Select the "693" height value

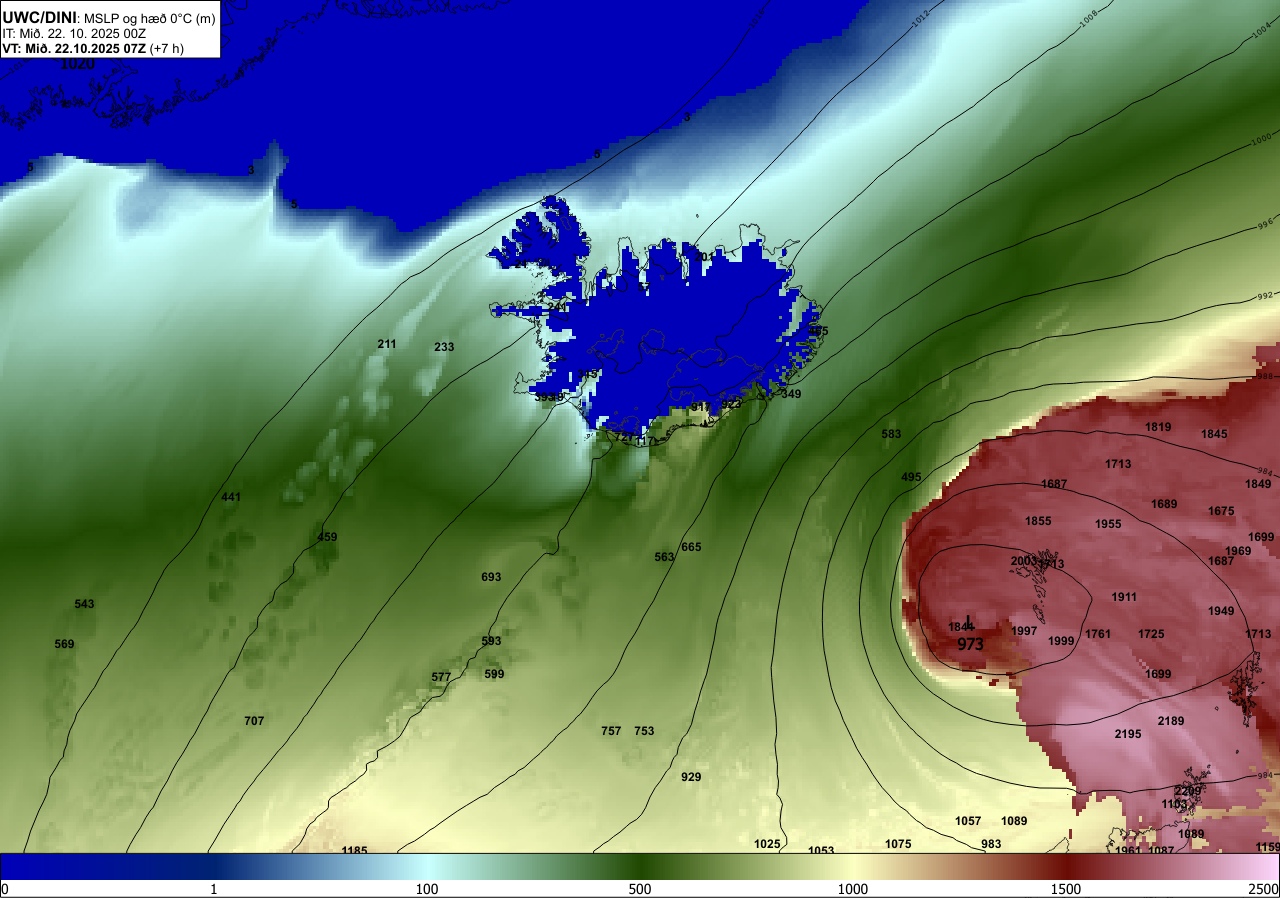click(x=491, y=577)
